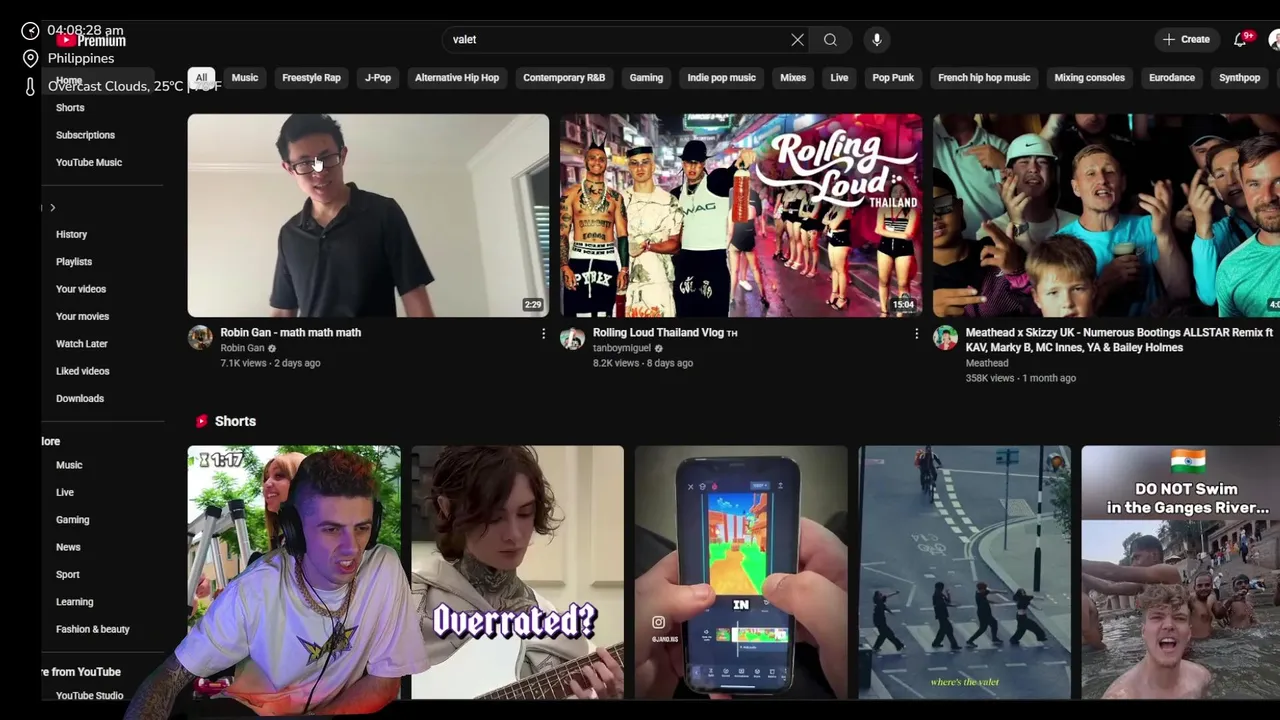Select the Live filter chip
The image size is (1280, 720).
pos(839,78)
